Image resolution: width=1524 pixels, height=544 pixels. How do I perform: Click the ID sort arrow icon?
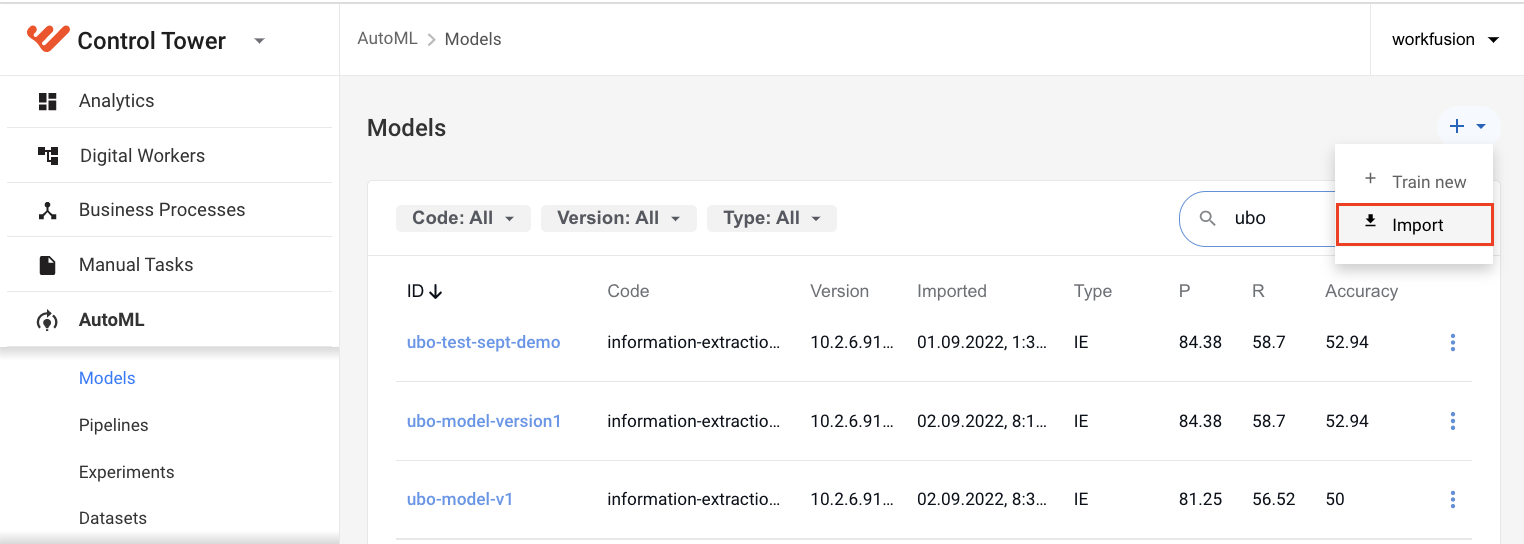pos(435,291)
